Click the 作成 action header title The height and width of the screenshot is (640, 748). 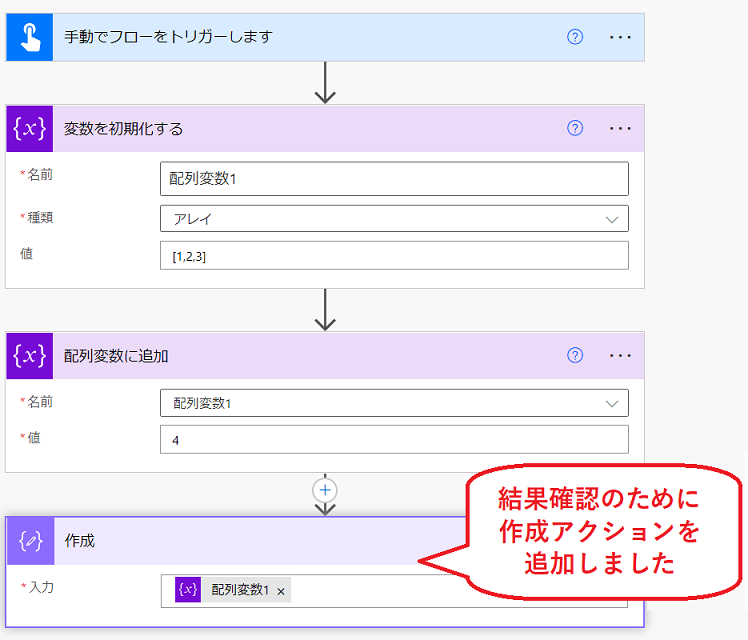(80, 541)
